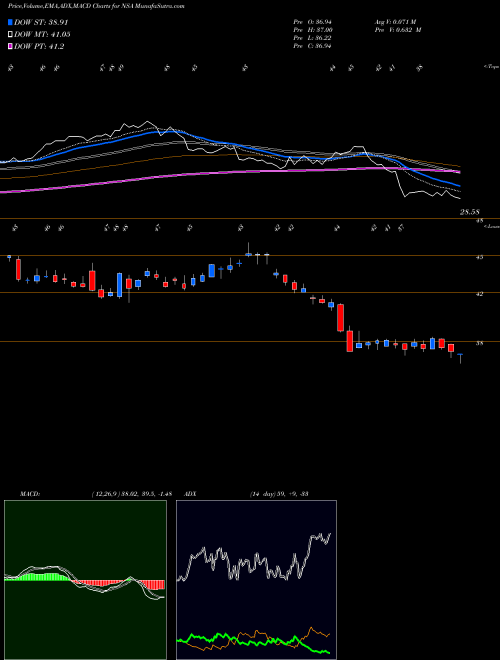Image resolution: width=500 pixels, height=660 pixels.
Task: Click the last candlestick on the price chart
Action: 460,358
